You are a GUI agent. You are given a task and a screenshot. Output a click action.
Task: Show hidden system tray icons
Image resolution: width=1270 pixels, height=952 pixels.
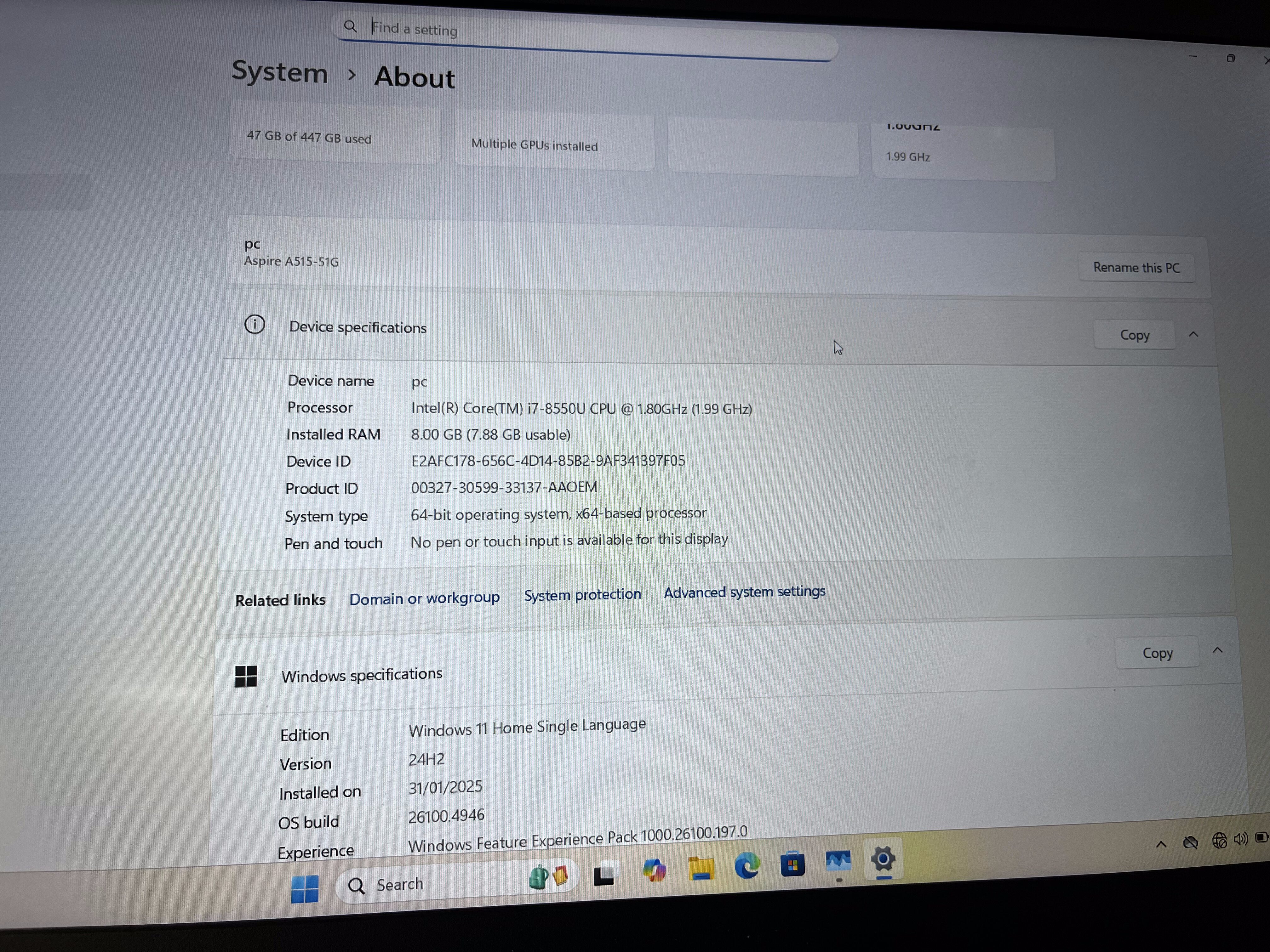point(1161,844)
